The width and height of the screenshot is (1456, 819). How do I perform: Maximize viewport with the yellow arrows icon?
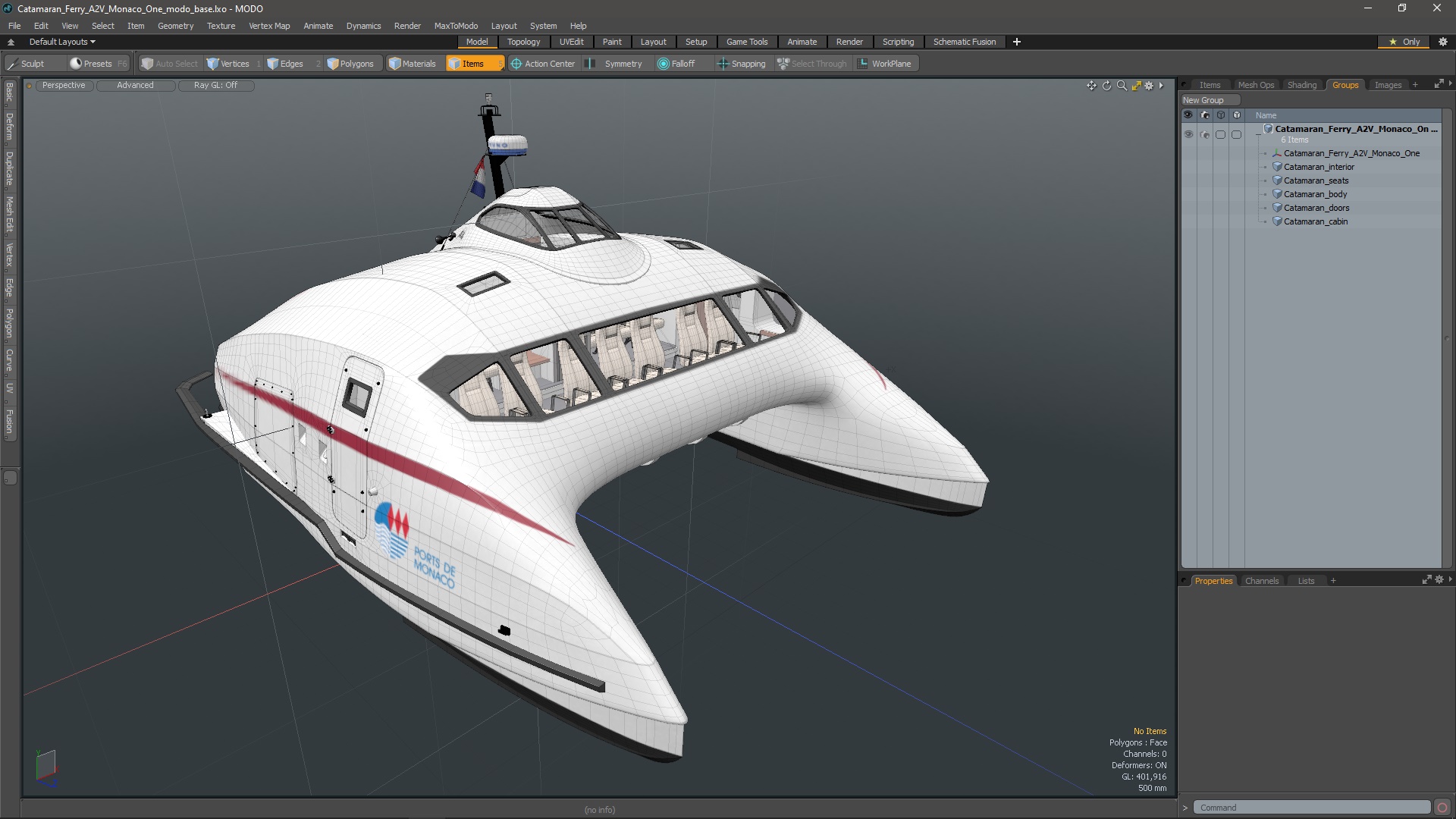[x=1136, y=86]
